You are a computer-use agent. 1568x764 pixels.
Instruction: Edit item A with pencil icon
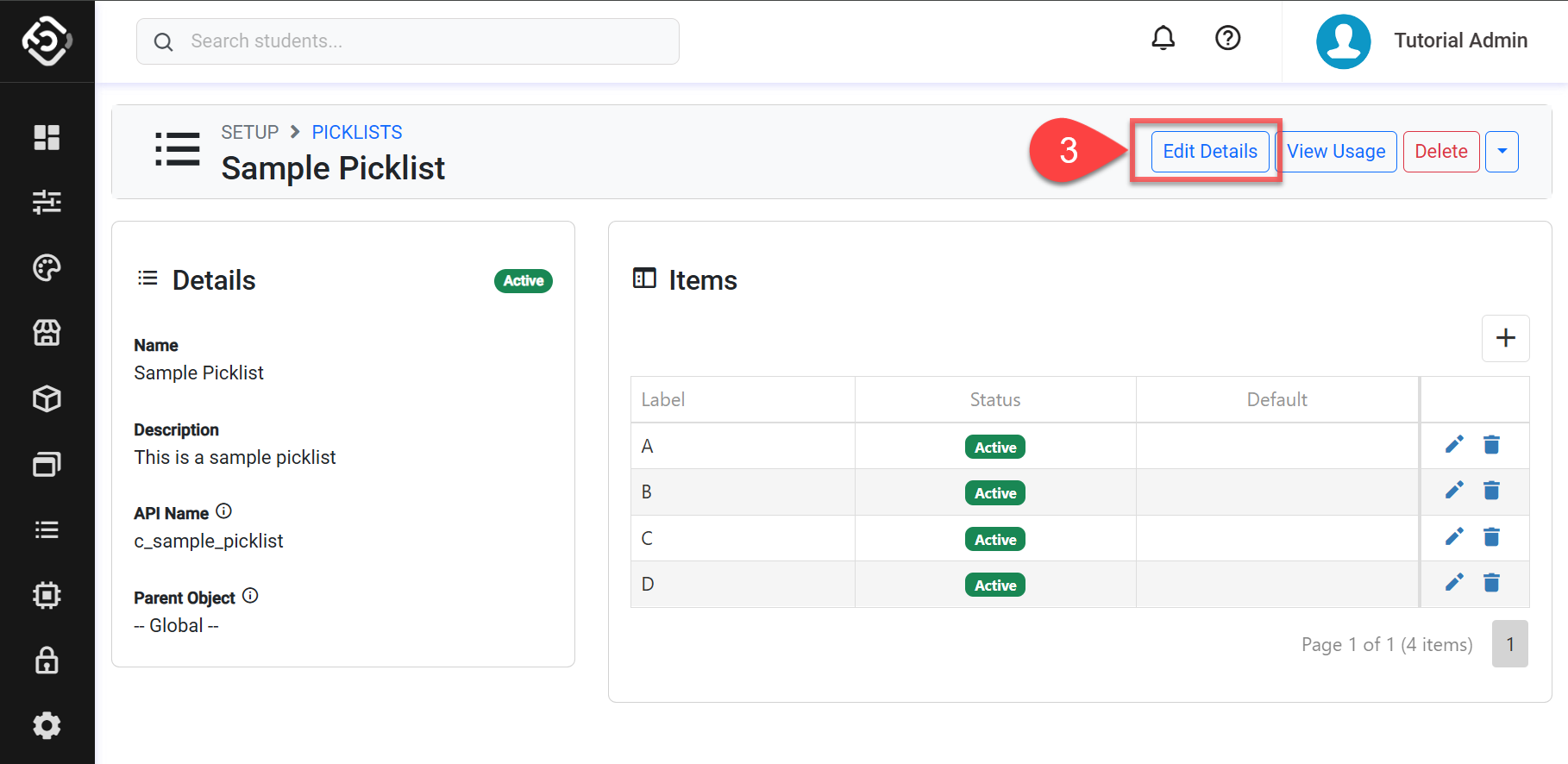(1454, 445)
